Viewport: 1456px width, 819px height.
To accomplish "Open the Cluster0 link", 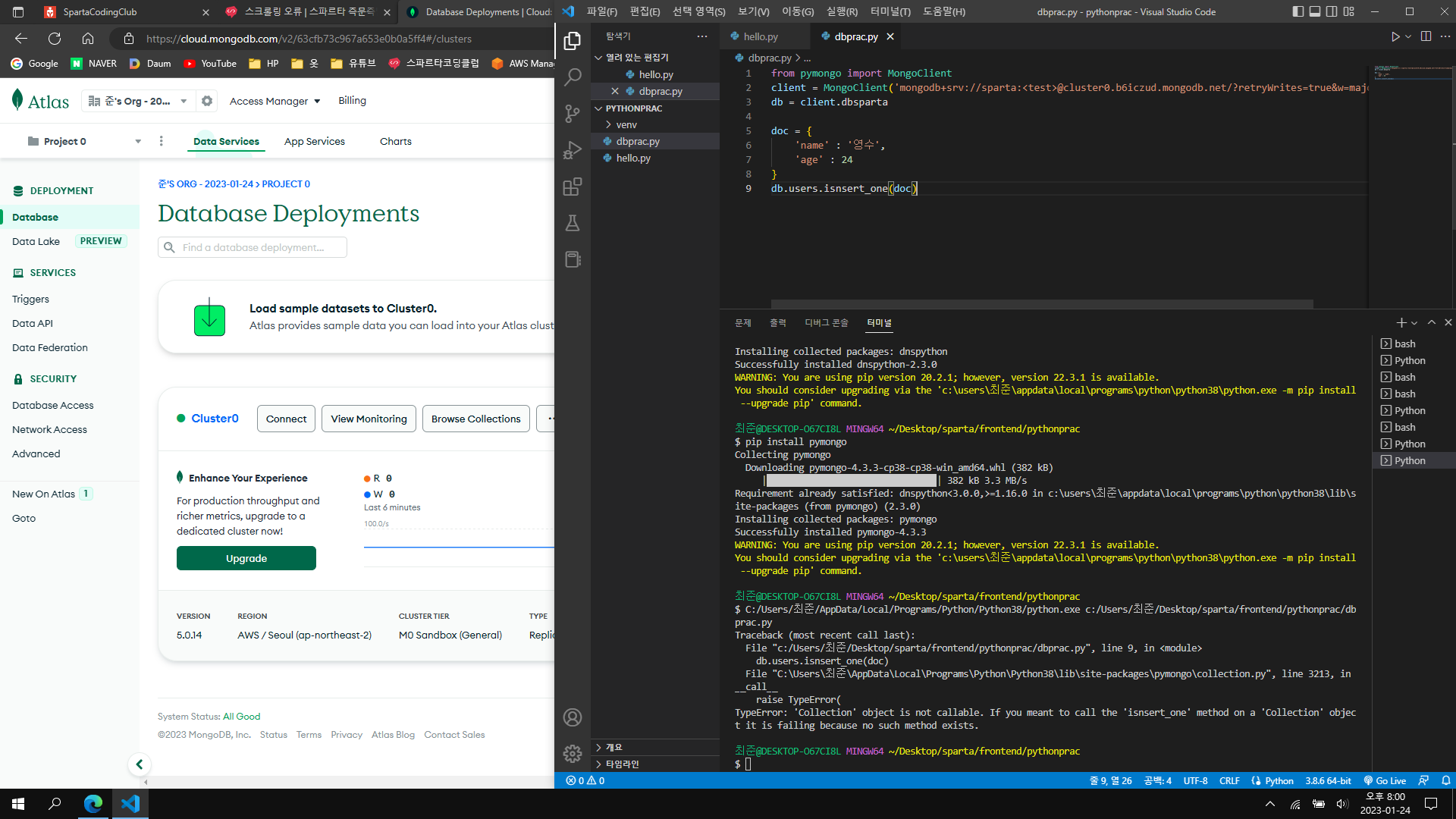I will pos(215,419).
